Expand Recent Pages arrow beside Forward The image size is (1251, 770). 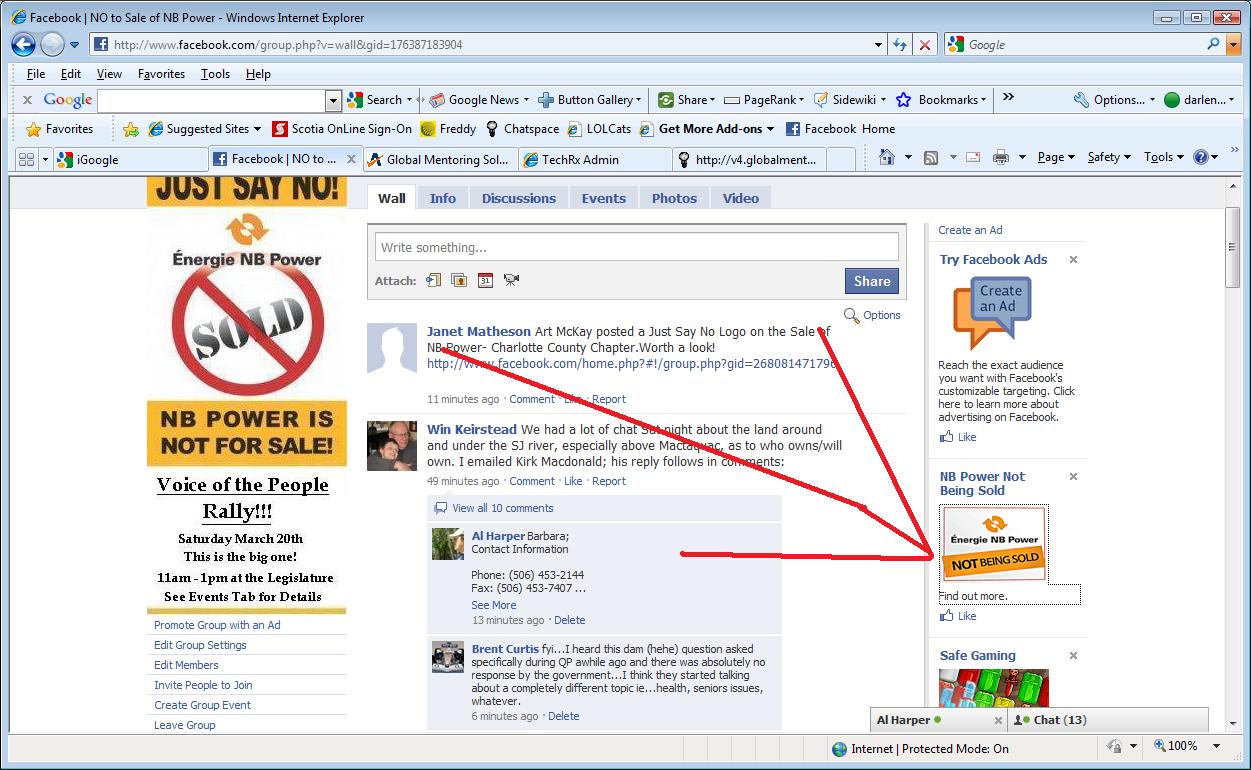[74, 45]
